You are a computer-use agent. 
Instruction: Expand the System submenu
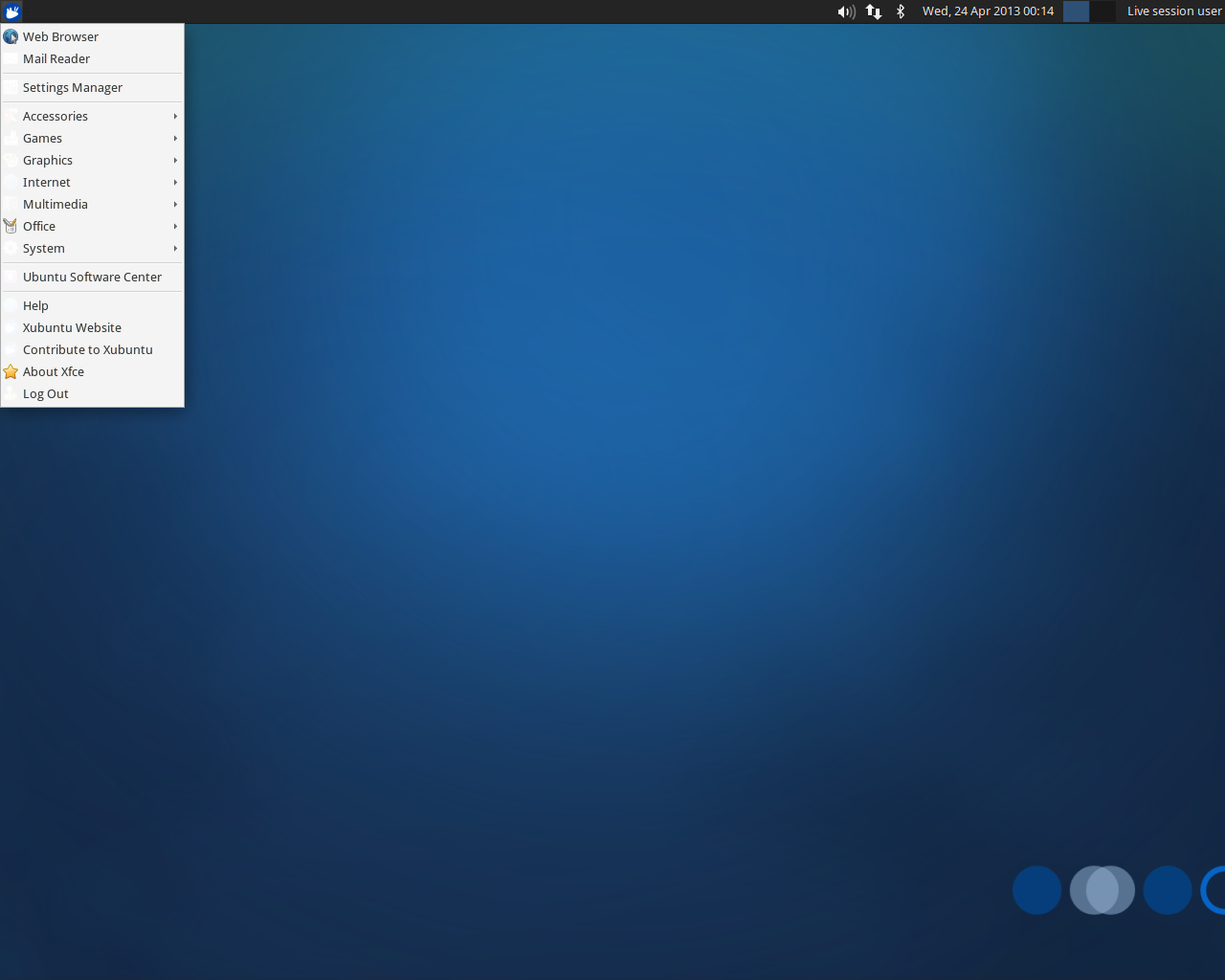tap(92, 248)
